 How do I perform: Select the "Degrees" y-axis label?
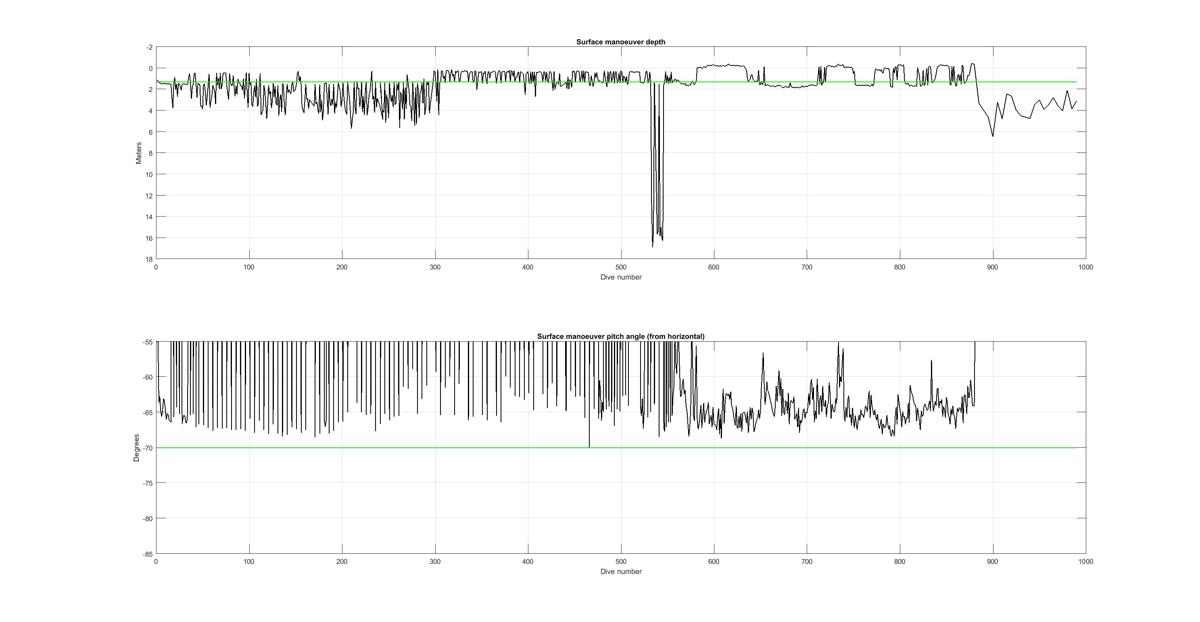(x=136, y=447)
